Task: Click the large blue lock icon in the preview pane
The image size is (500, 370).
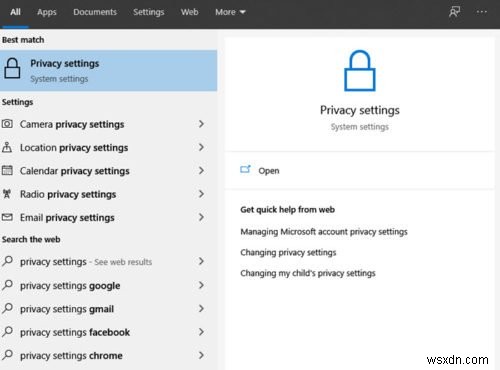Action: [x=360, y=71]
